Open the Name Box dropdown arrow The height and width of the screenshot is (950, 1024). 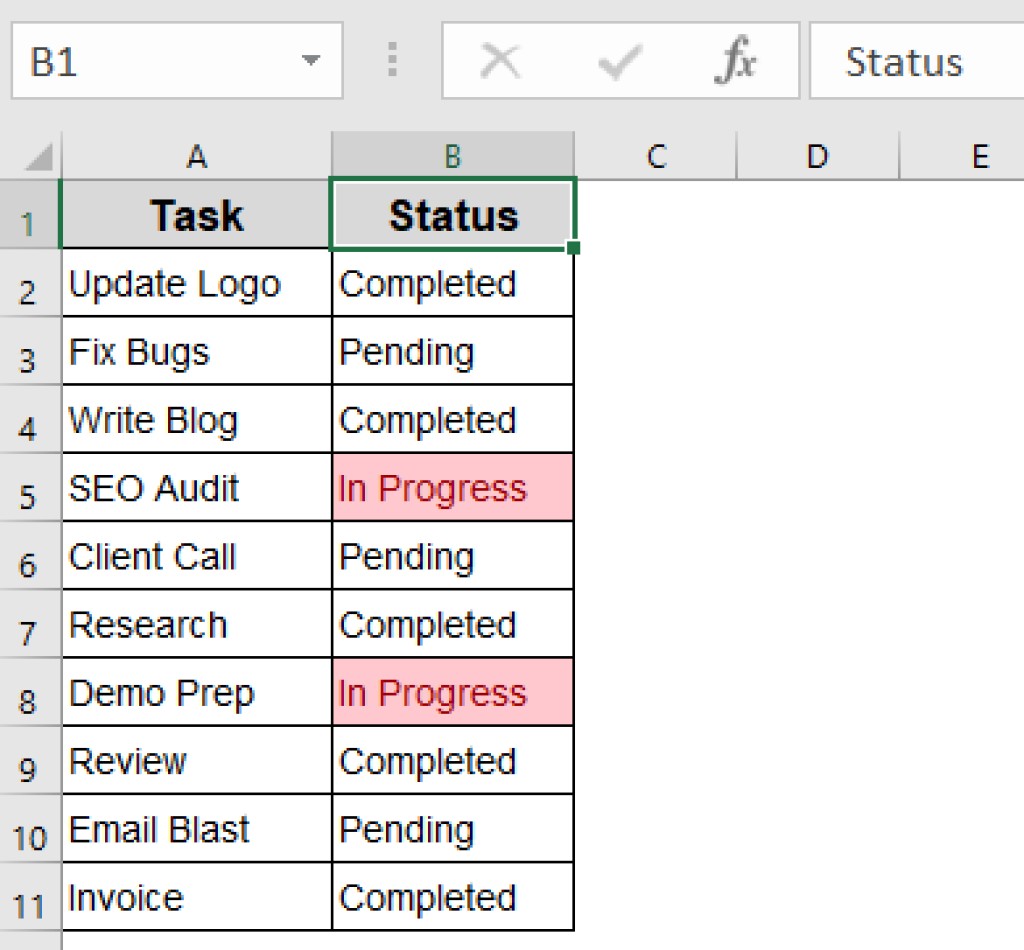(x=310, y=60)
